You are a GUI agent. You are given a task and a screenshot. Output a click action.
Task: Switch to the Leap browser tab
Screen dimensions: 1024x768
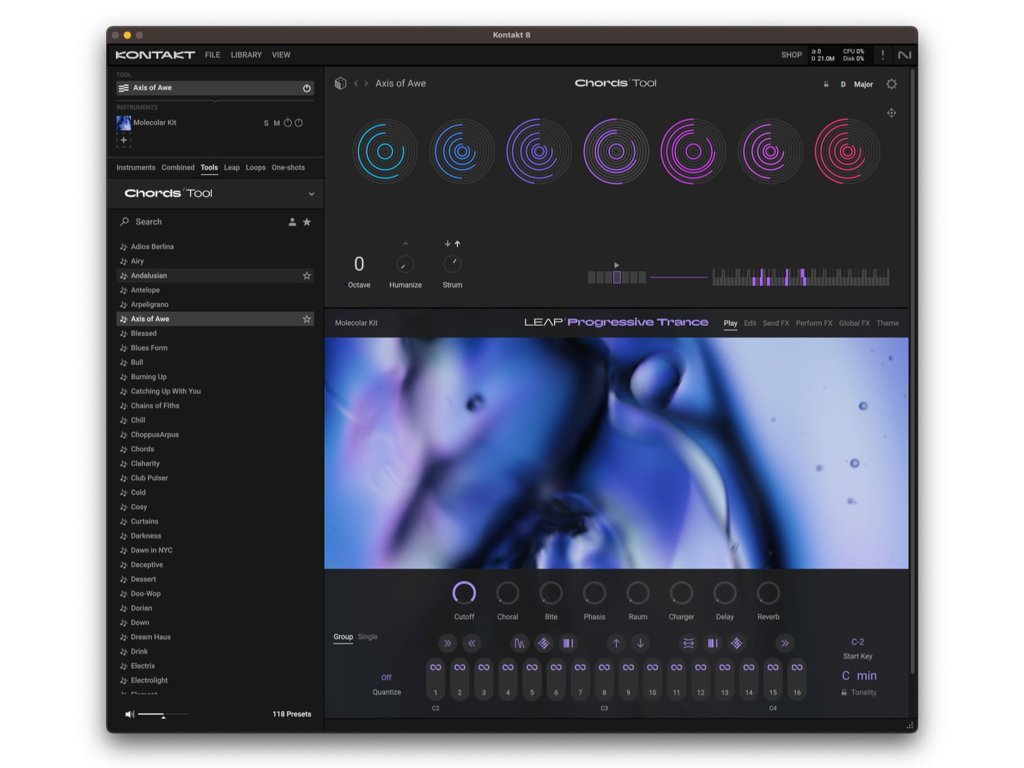click(x=232, y=167)
